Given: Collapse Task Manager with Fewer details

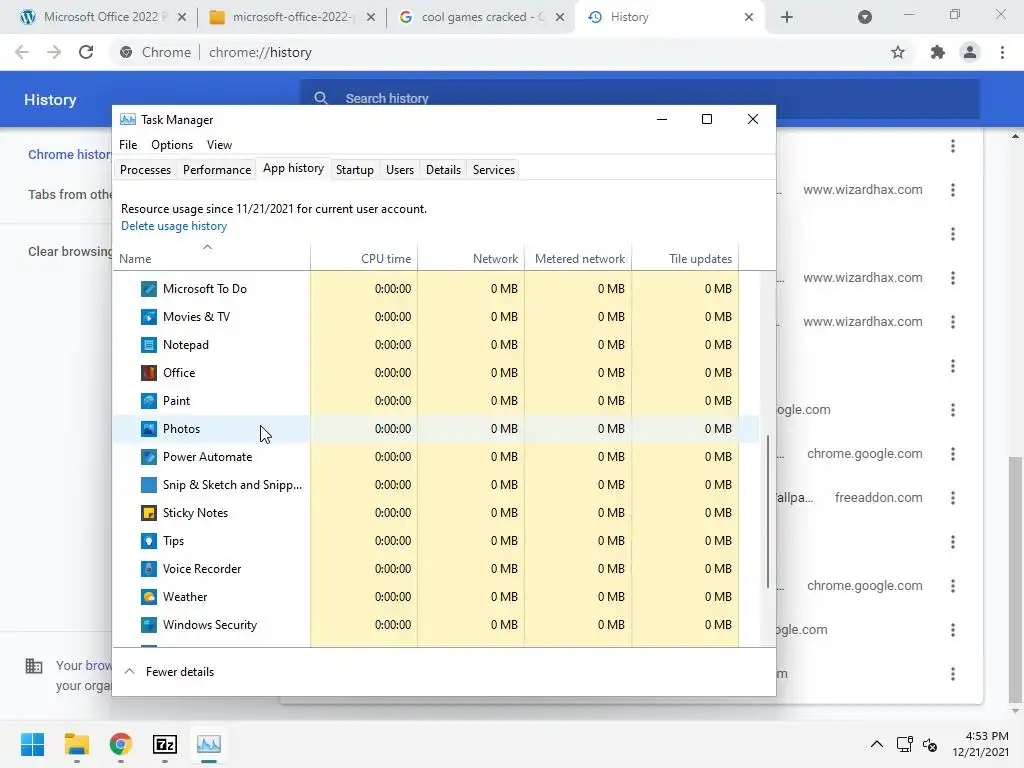Looking at the screenshot, I should pos(168,672).
